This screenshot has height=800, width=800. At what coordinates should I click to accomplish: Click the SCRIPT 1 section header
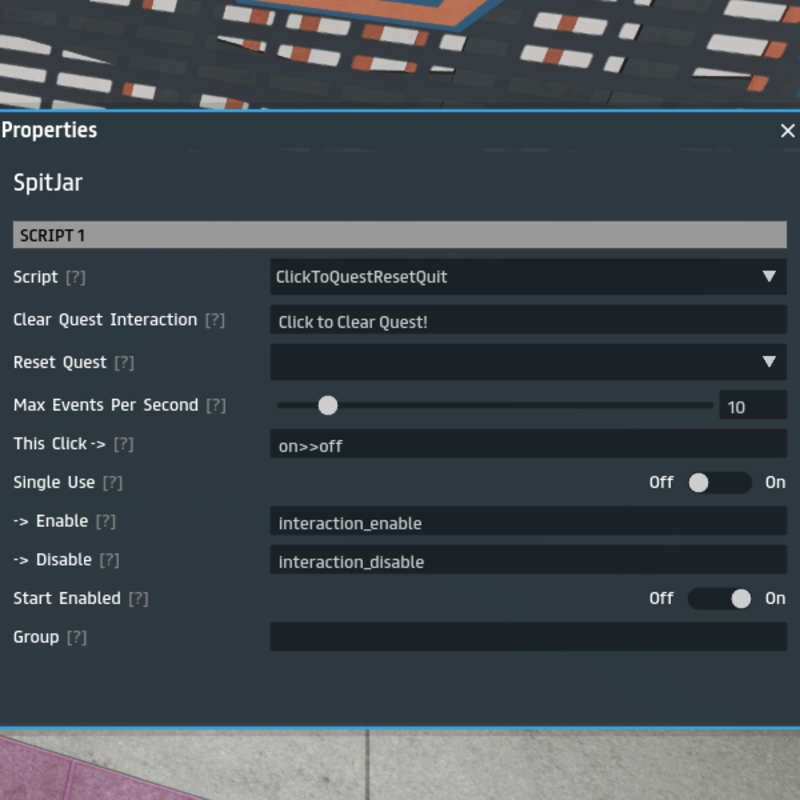(400, 235)
